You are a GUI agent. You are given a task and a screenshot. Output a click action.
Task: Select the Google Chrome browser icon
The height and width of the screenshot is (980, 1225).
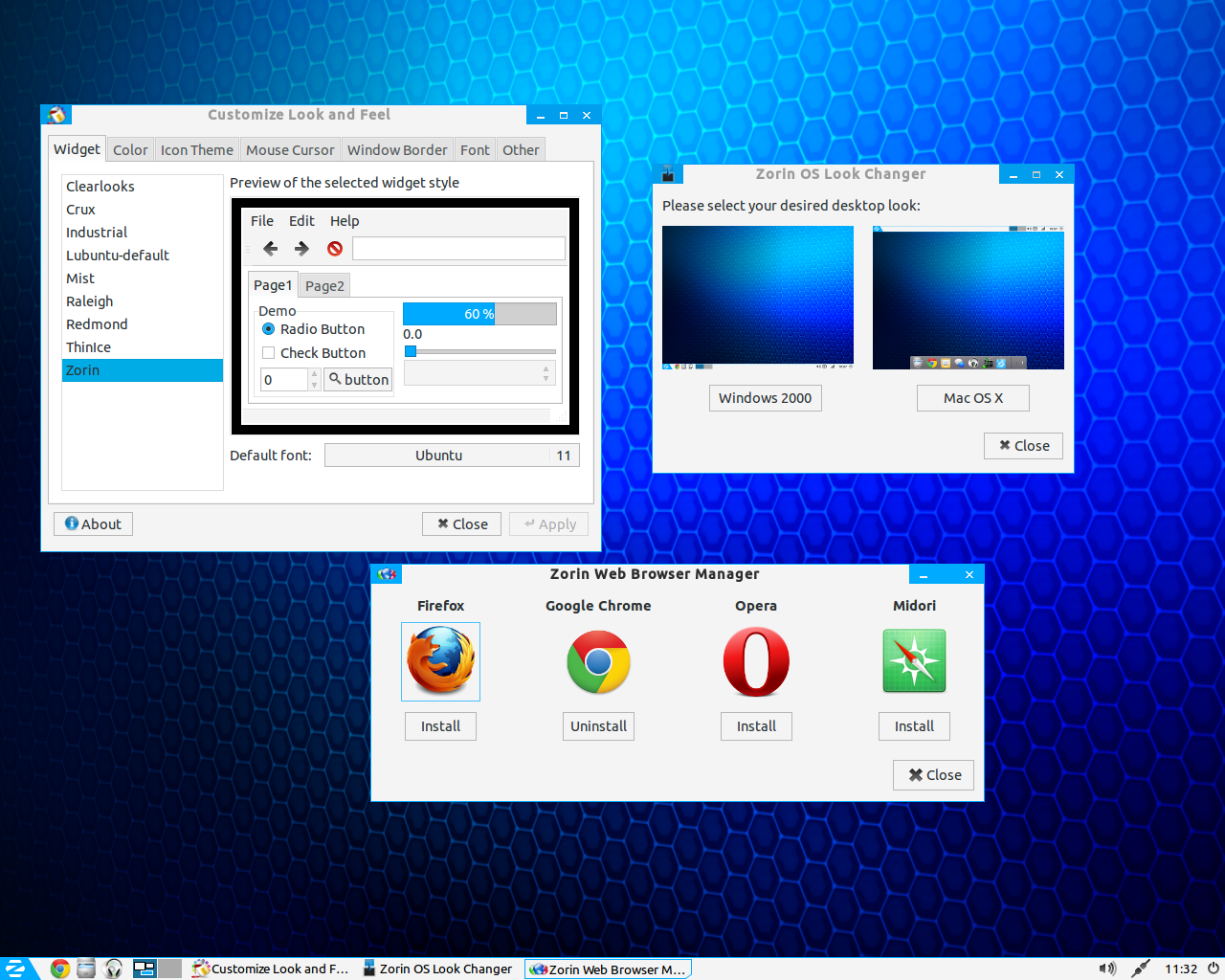598,661
